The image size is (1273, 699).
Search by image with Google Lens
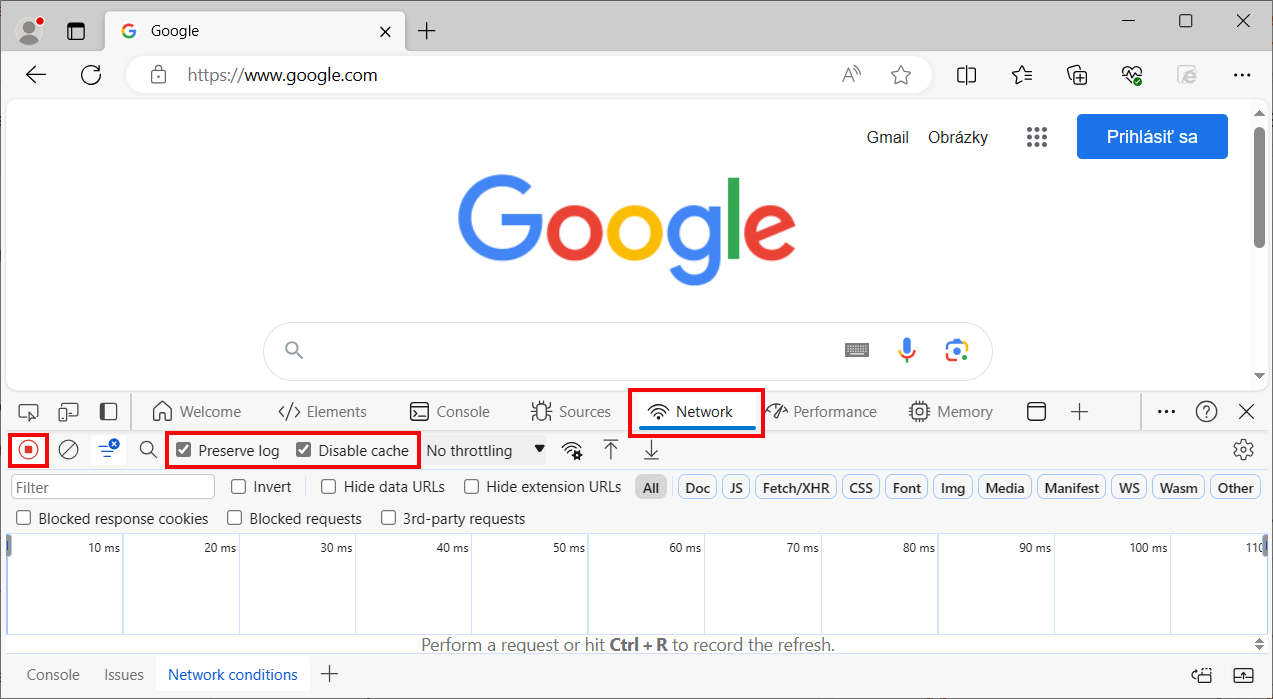[957, 350]
